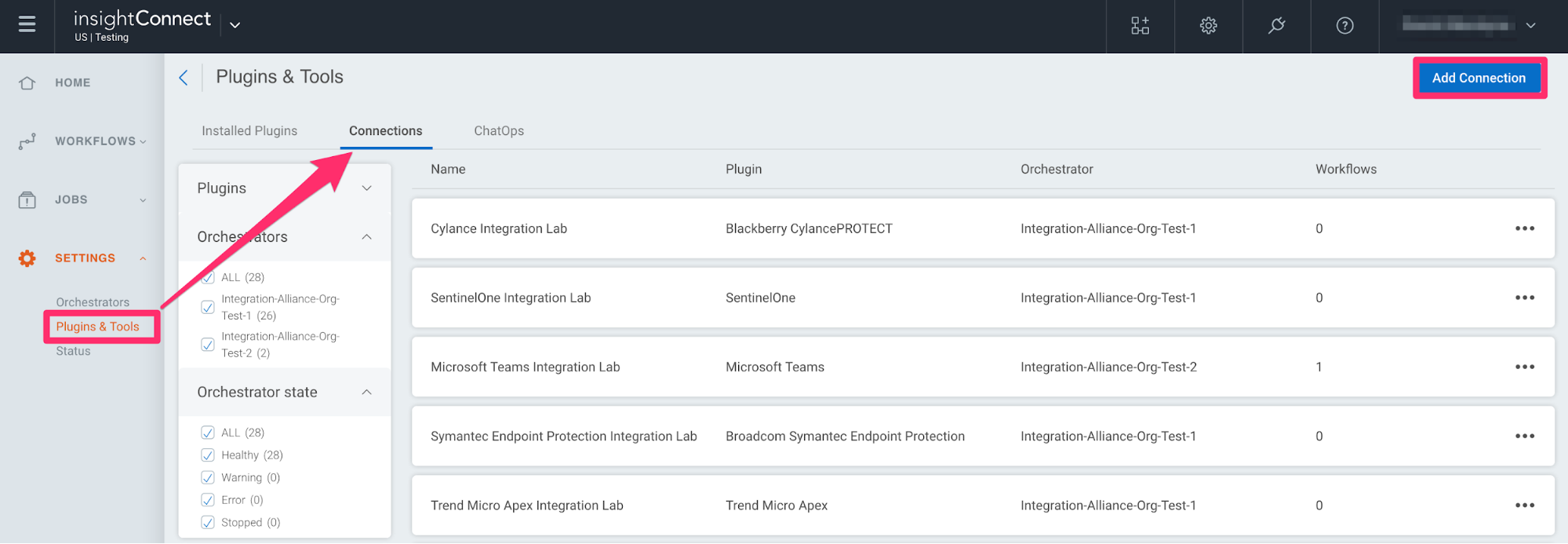Expand the Plugins filter section
The height and width of the screenshot is (544, 1568).
click(x=366, y=188)
